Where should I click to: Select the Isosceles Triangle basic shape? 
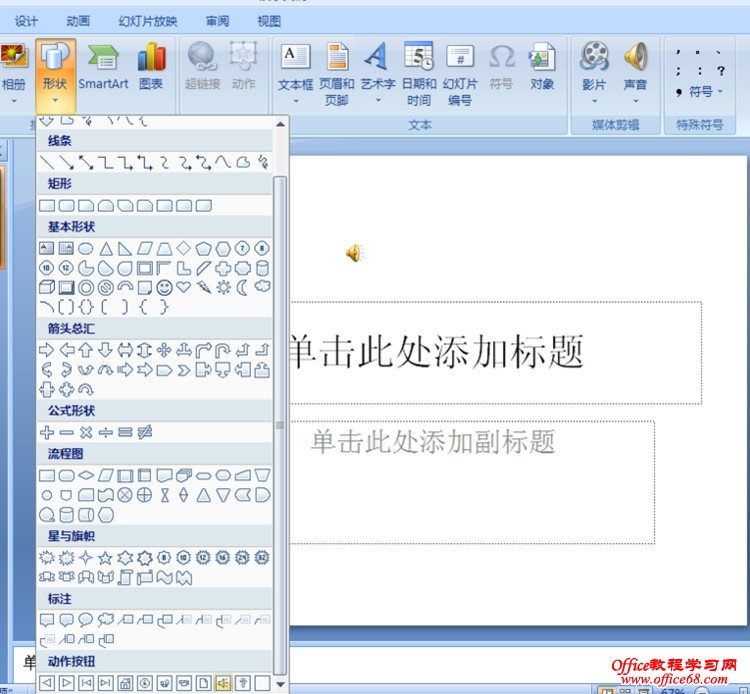tap(106, 249)
